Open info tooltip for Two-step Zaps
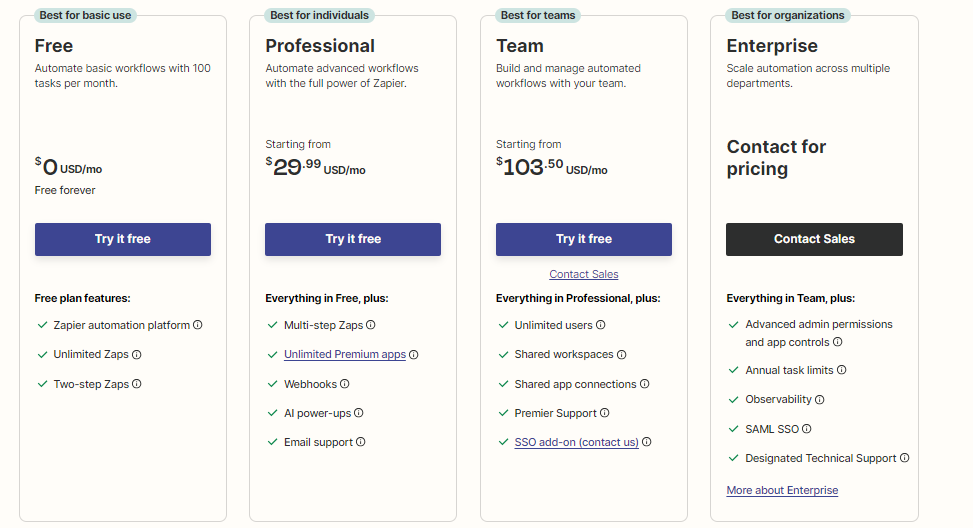 [x=137, y=384]
